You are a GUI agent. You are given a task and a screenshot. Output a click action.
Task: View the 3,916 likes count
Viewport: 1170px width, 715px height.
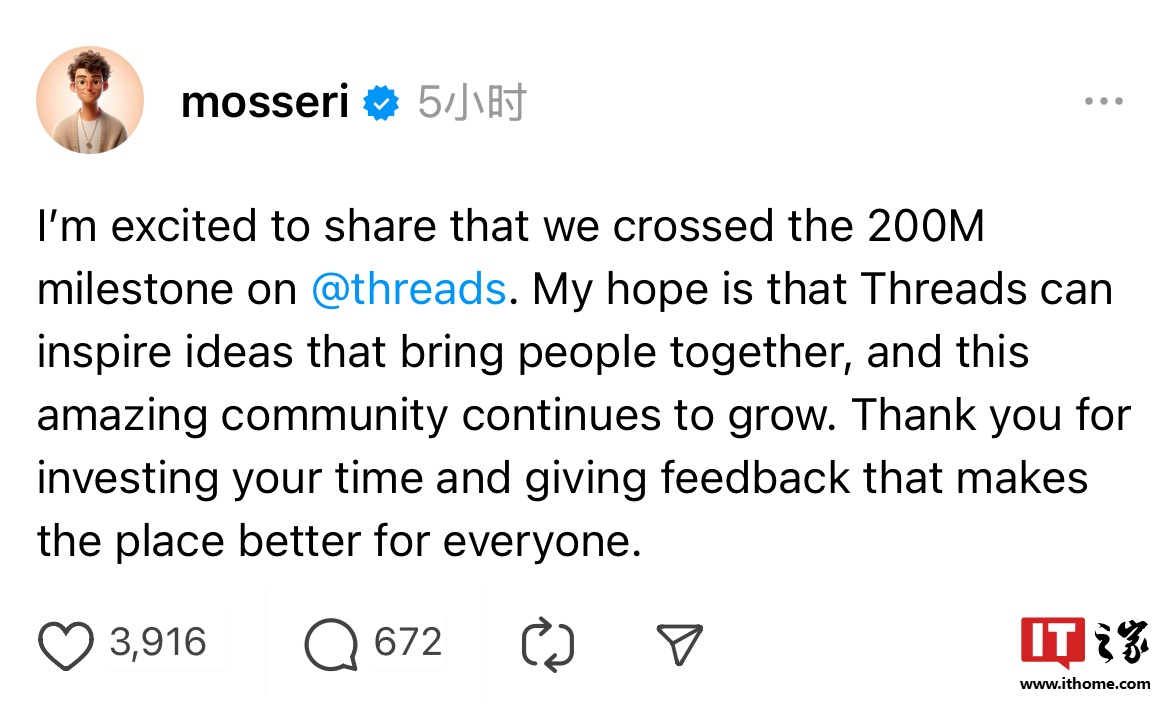click(158, 642)
